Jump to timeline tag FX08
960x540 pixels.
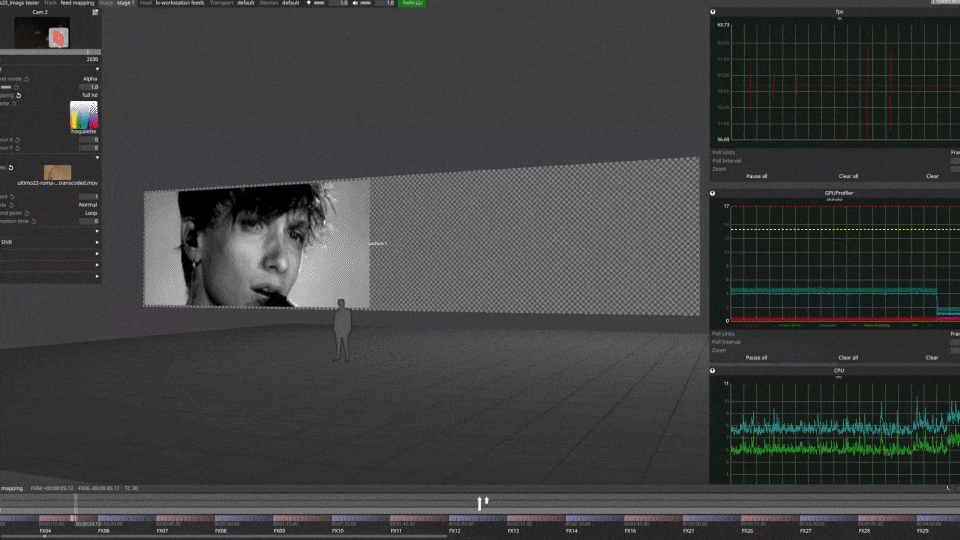pyautogui.click(x=221, y=531)
